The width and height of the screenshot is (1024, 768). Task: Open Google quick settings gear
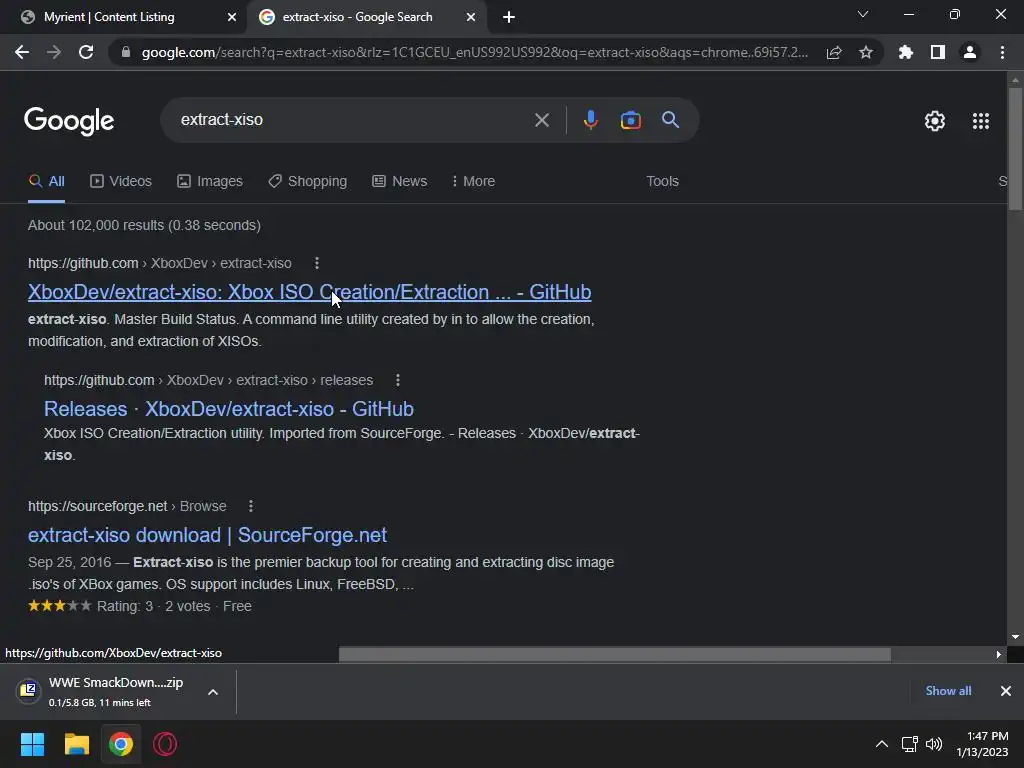coord(935,121)
